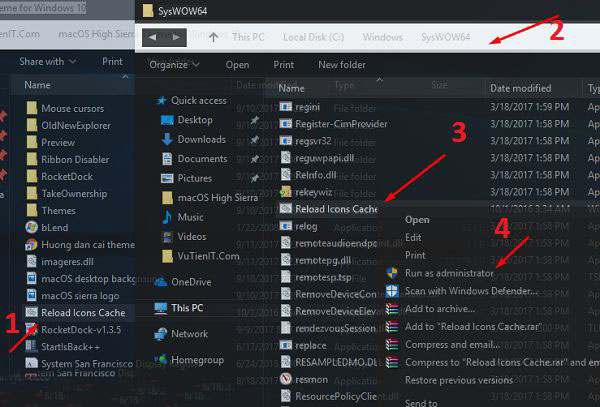Select the Music note icon in sidebar
Screen dimensions: 600x407
click(x=167, y=217)
